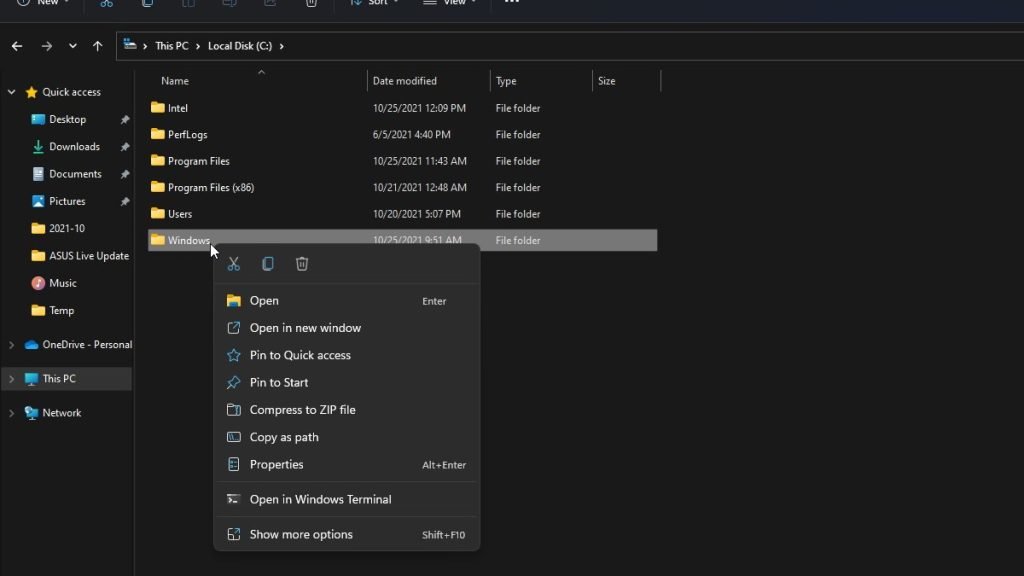Click the Cut icon in the context menu
The height and width of the screenshot is (576, 1024).
(234, 264)
